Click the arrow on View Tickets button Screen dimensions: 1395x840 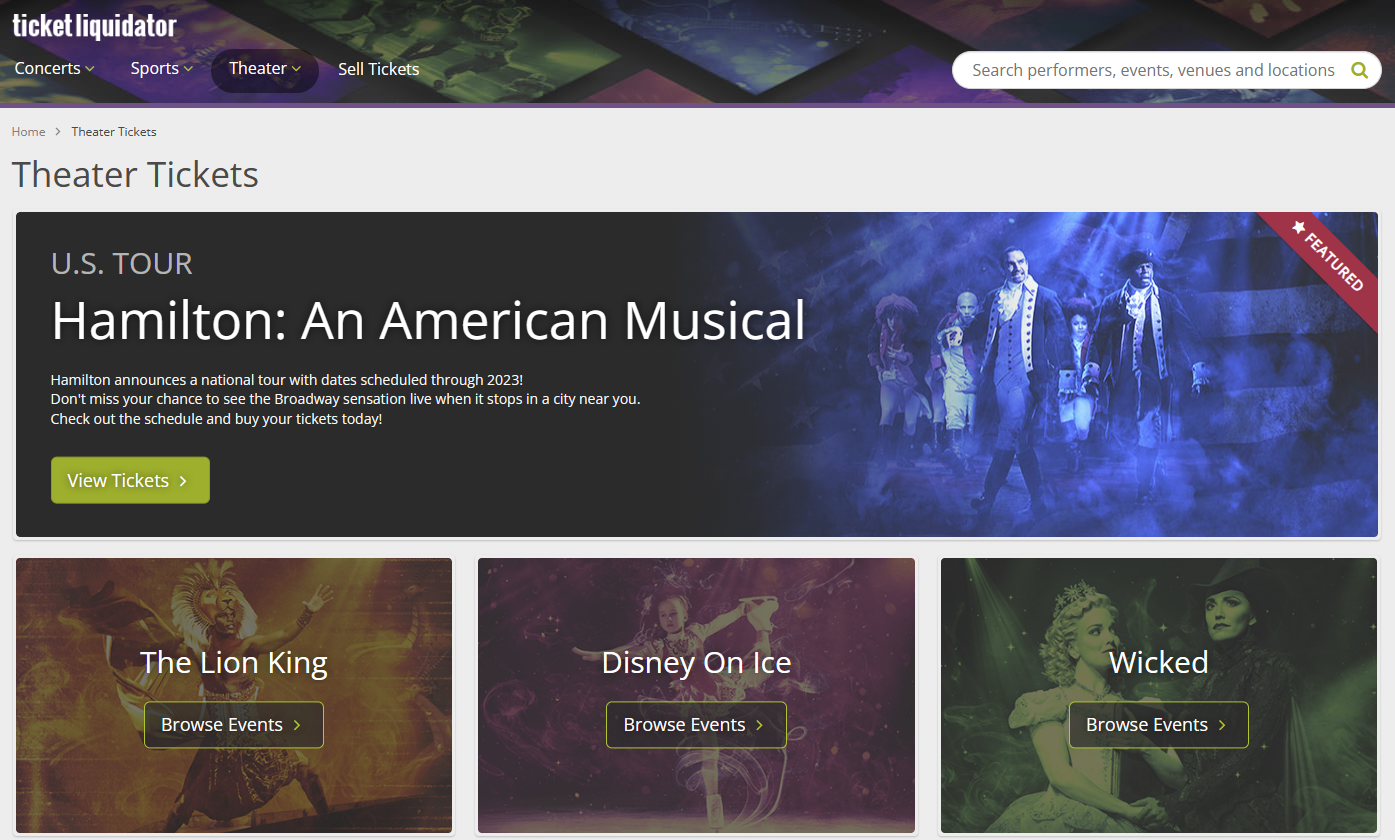pyautogui.click(x=183, y=481)
